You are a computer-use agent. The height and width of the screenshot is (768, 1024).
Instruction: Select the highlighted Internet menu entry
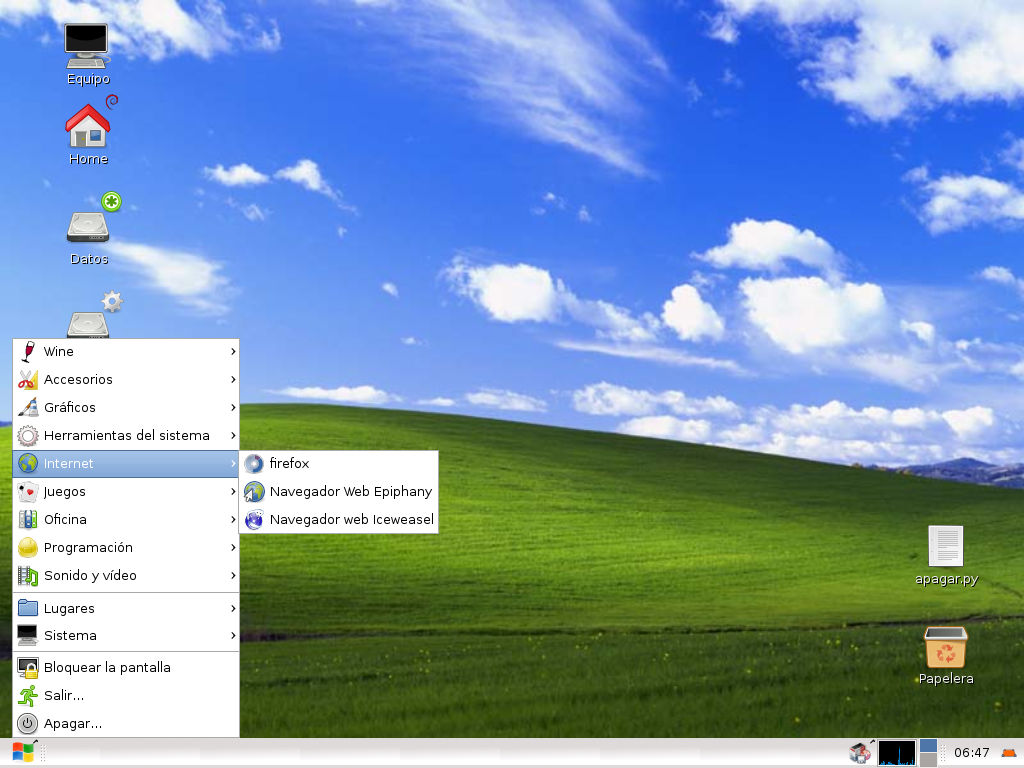126,464
